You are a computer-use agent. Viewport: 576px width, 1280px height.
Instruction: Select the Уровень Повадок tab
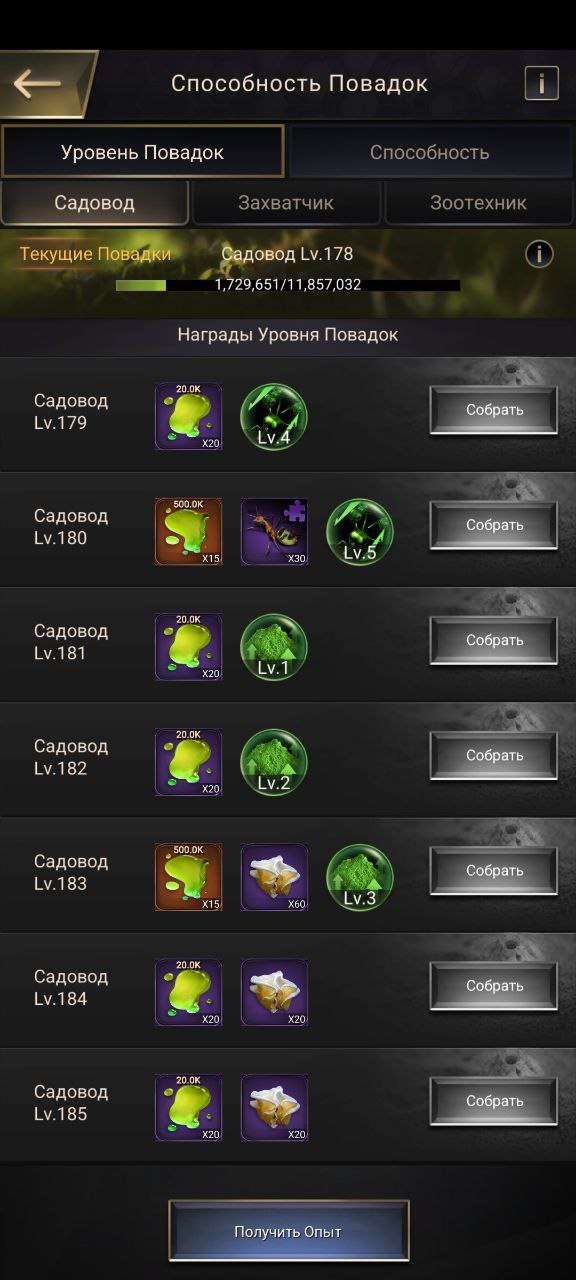click(142, 152)
